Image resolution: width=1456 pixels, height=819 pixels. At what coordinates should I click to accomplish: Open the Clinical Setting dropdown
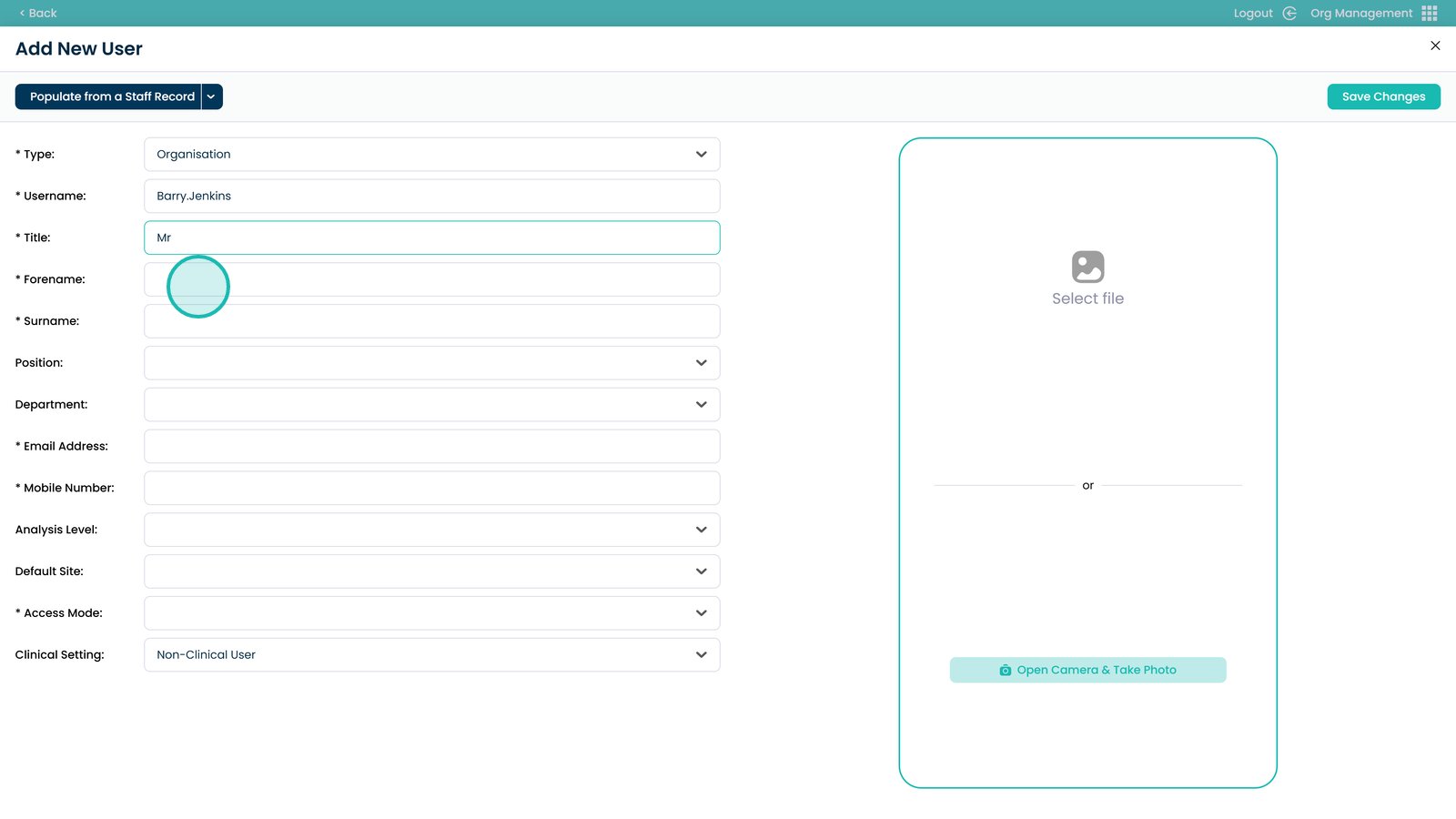[431, 655]
